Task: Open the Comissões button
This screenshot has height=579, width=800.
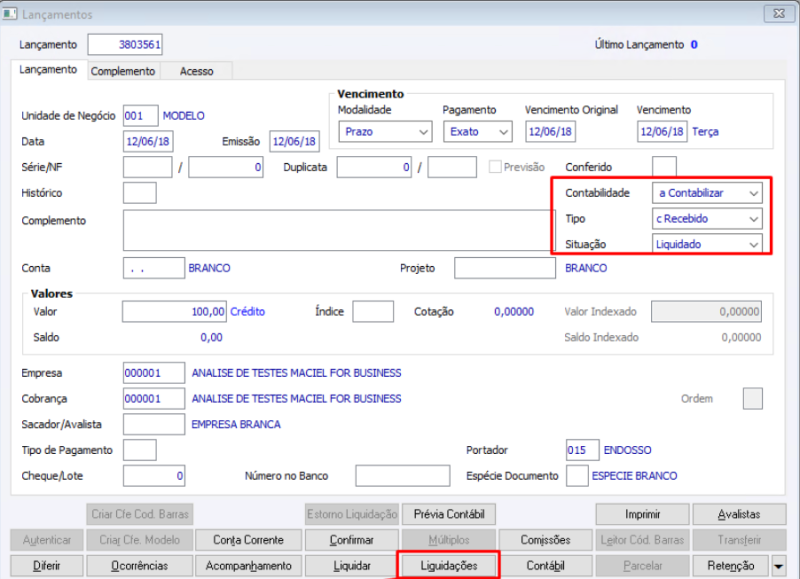Action: tap(545, 540)
